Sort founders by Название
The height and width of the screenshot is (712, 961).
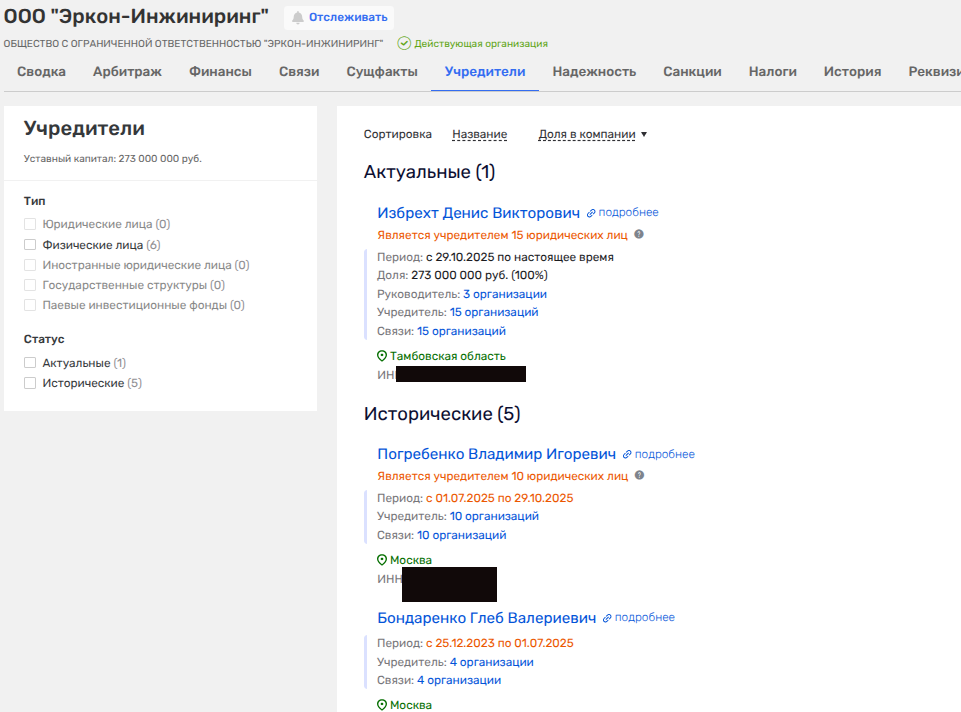tap(479, 135)
